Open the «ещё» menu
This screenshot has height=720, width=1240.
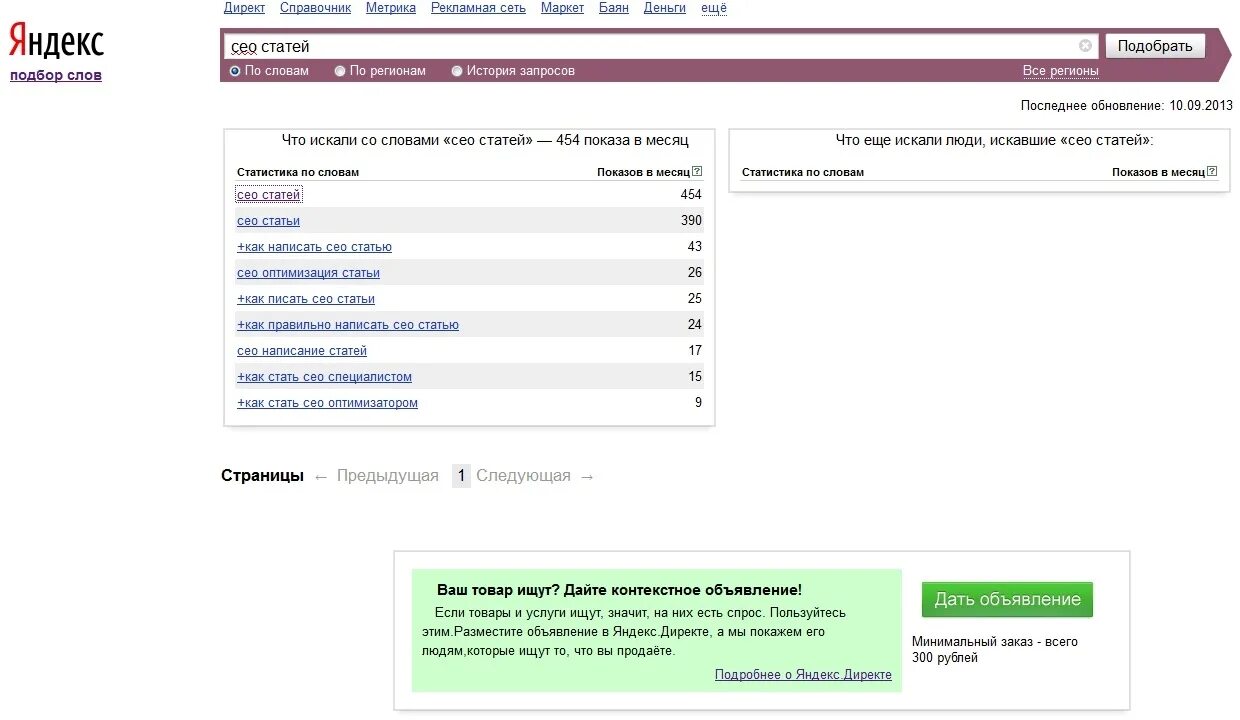pos(712,7)
